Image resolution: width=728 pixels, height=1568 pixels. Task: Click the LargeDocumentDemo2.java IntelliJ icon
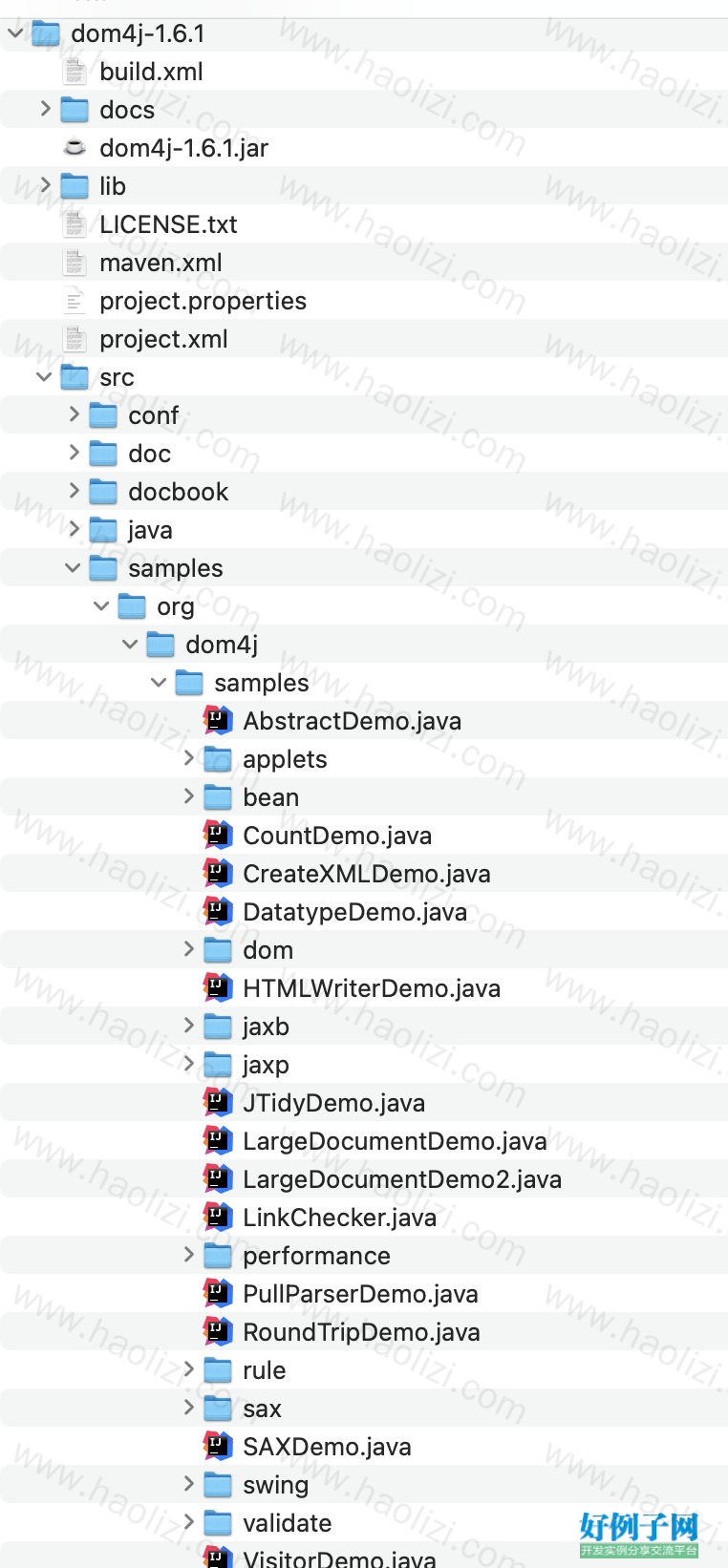[218, 1178]
